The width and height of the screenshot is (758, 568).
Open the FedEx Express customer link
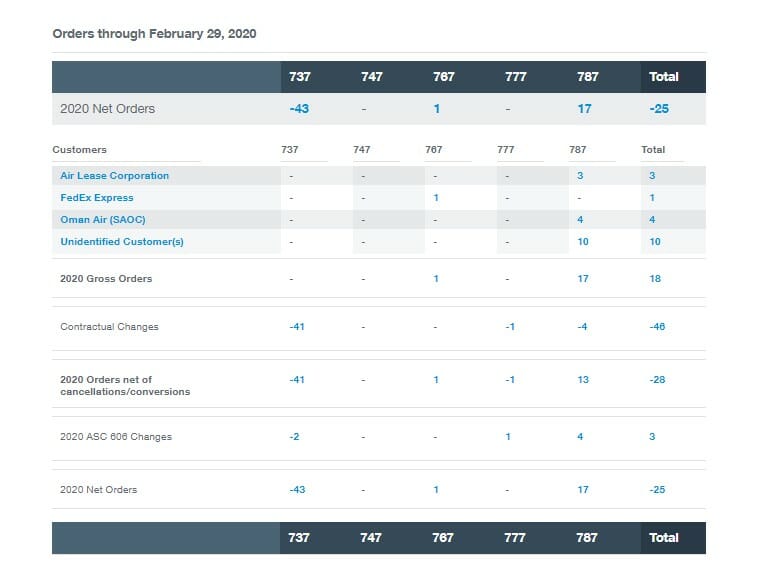coord(97,198)
